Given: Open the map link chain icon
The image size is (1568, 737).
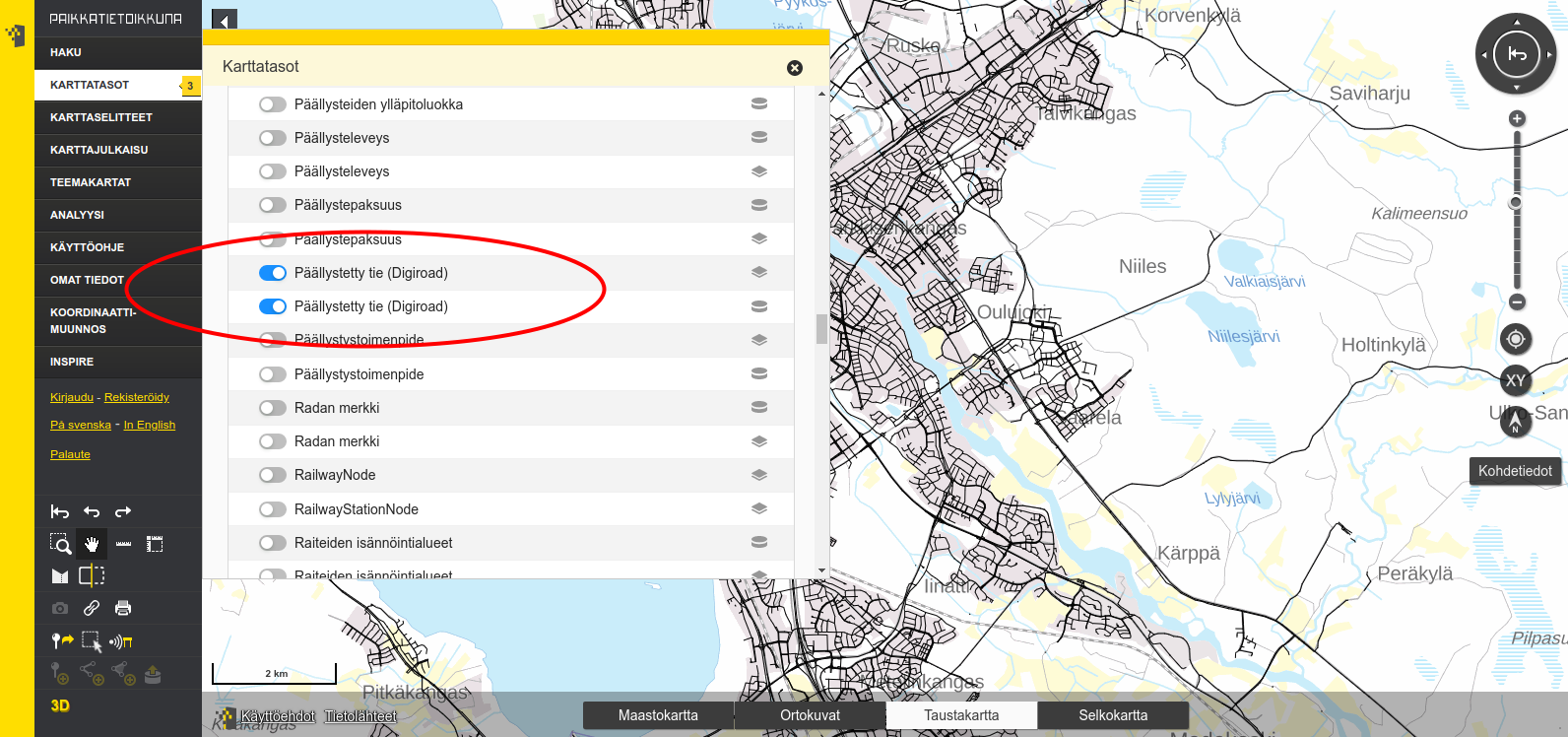Looking at the screenshot, I should point(92,608).
